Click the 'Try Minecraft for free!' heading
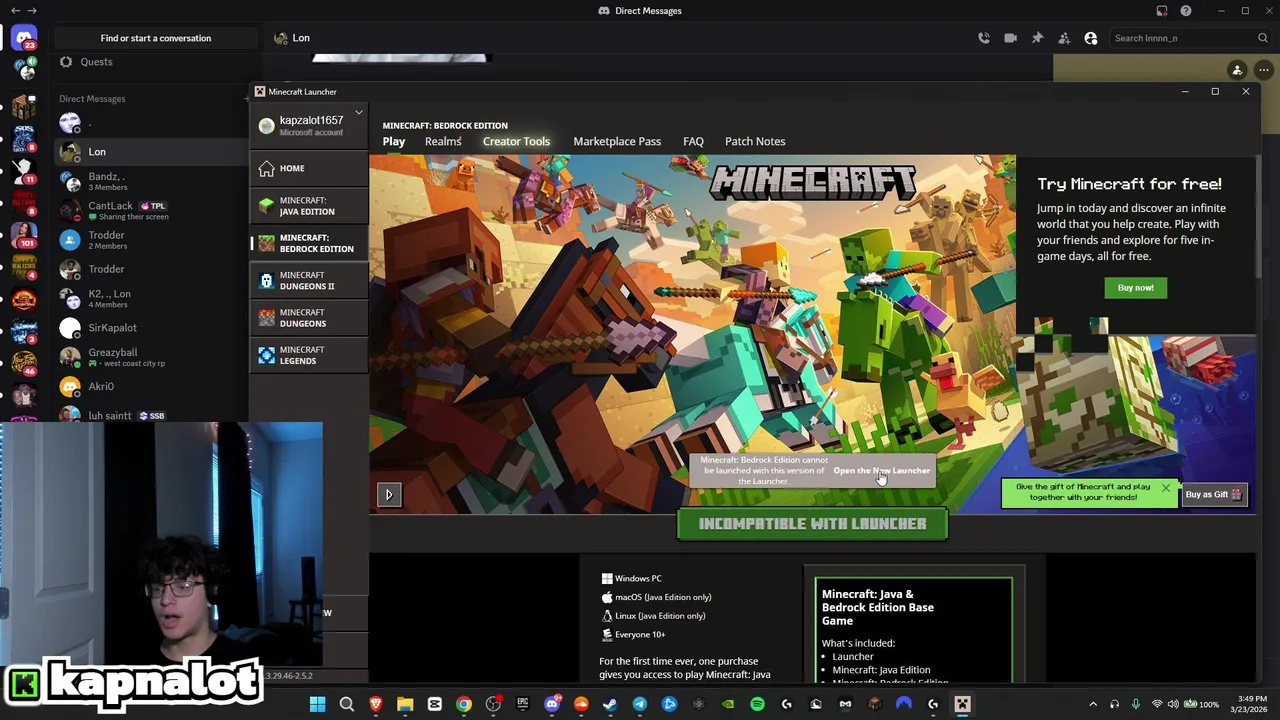The image size is (1280, 720). coord(1129,184)
